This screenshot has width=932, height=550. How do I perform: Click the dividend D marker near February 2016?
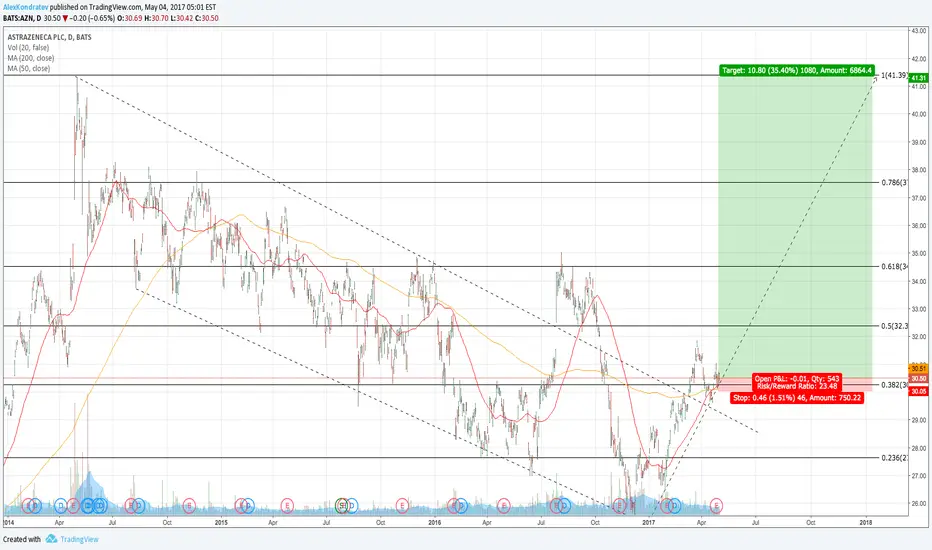[x=461, y=506]
